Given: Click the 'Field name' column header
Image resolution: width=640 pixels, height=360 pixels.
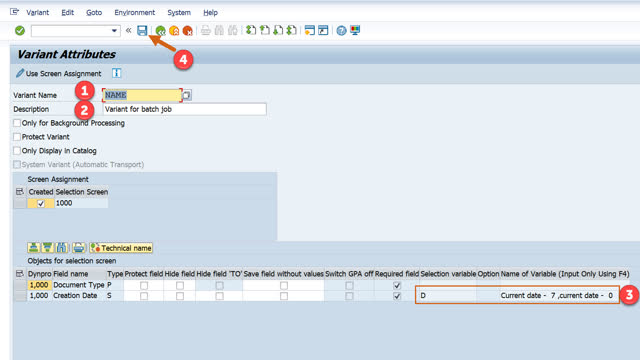Looking at the screenshot, I should coord(79,274).
